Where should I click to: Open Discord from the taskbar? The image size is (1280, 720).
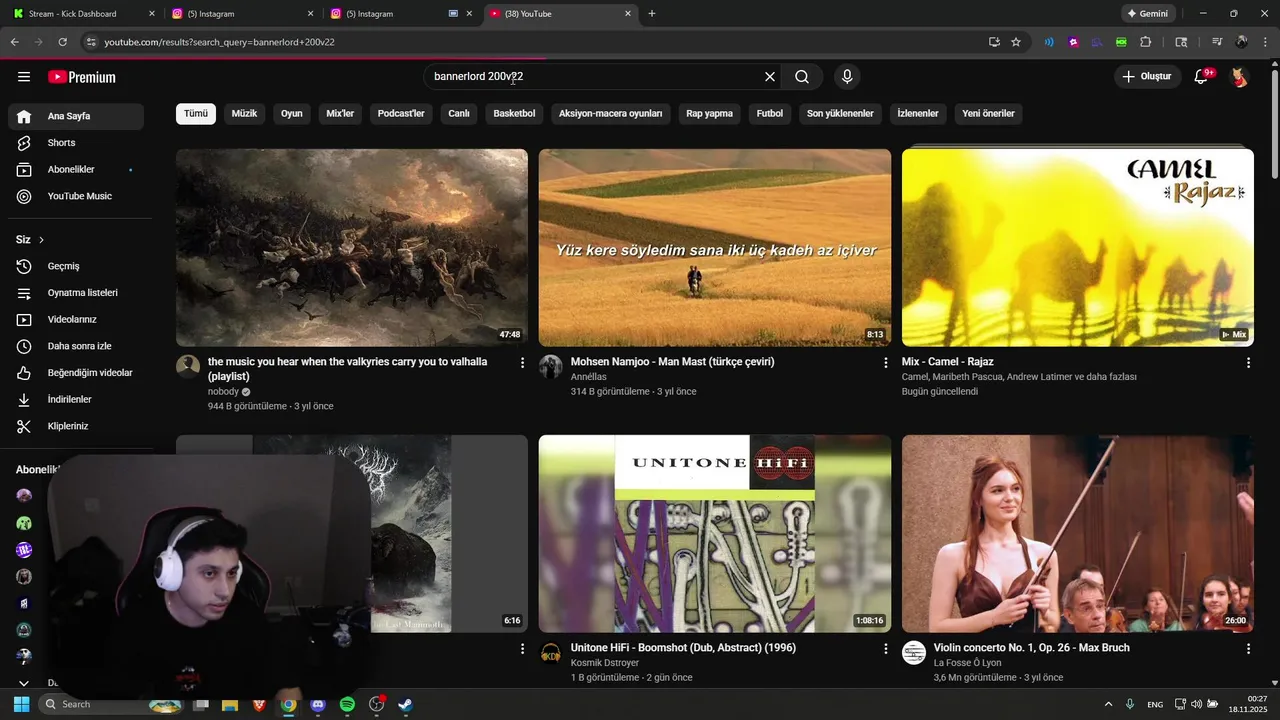click(x=318, y=704)
